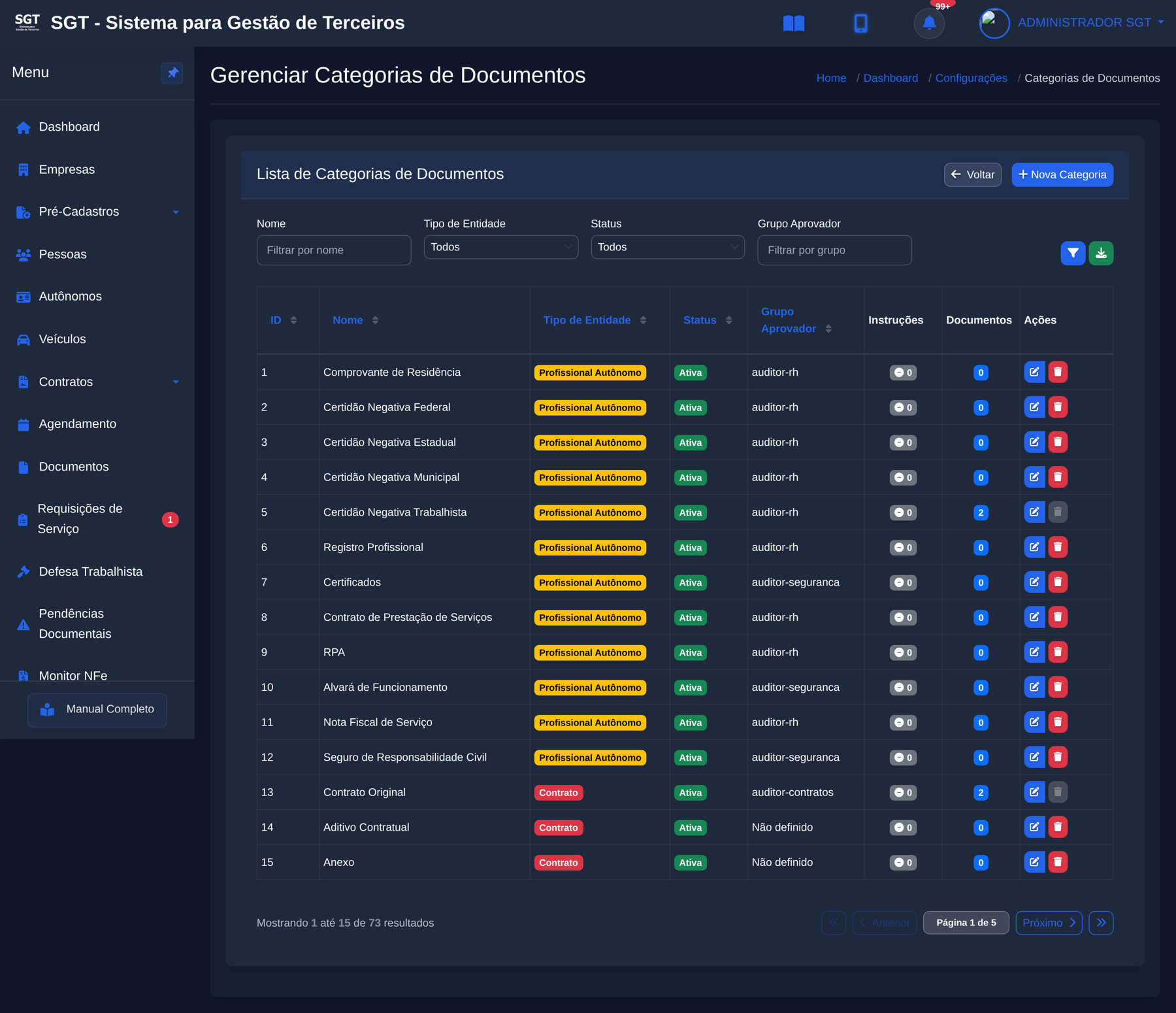This screenshot has width=1176, height=1013.
Task: Export list with the green download button
Action: point(1101,253)
